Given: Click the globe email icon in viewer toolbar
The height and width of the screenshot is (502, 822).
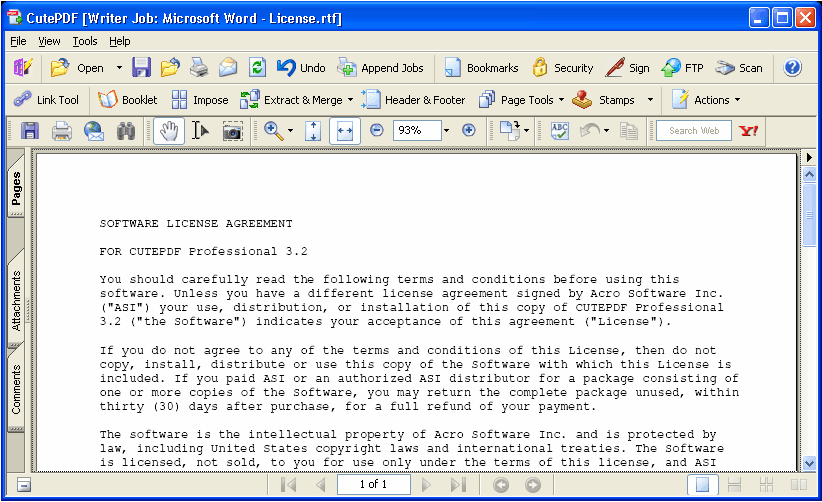Looking at the screenshot, I should (94, 130).
